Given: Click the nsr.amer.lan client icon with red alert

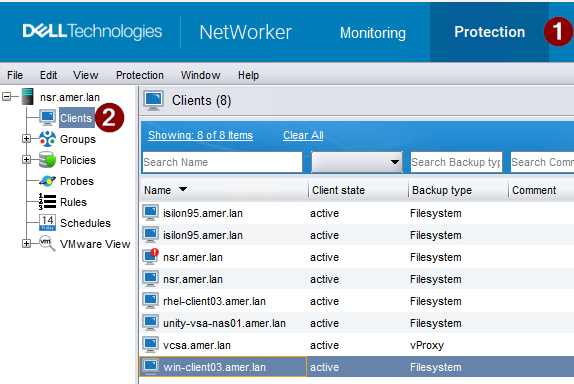Looking at the screenshot, I should pyautogui.click(x=150, y=257).
